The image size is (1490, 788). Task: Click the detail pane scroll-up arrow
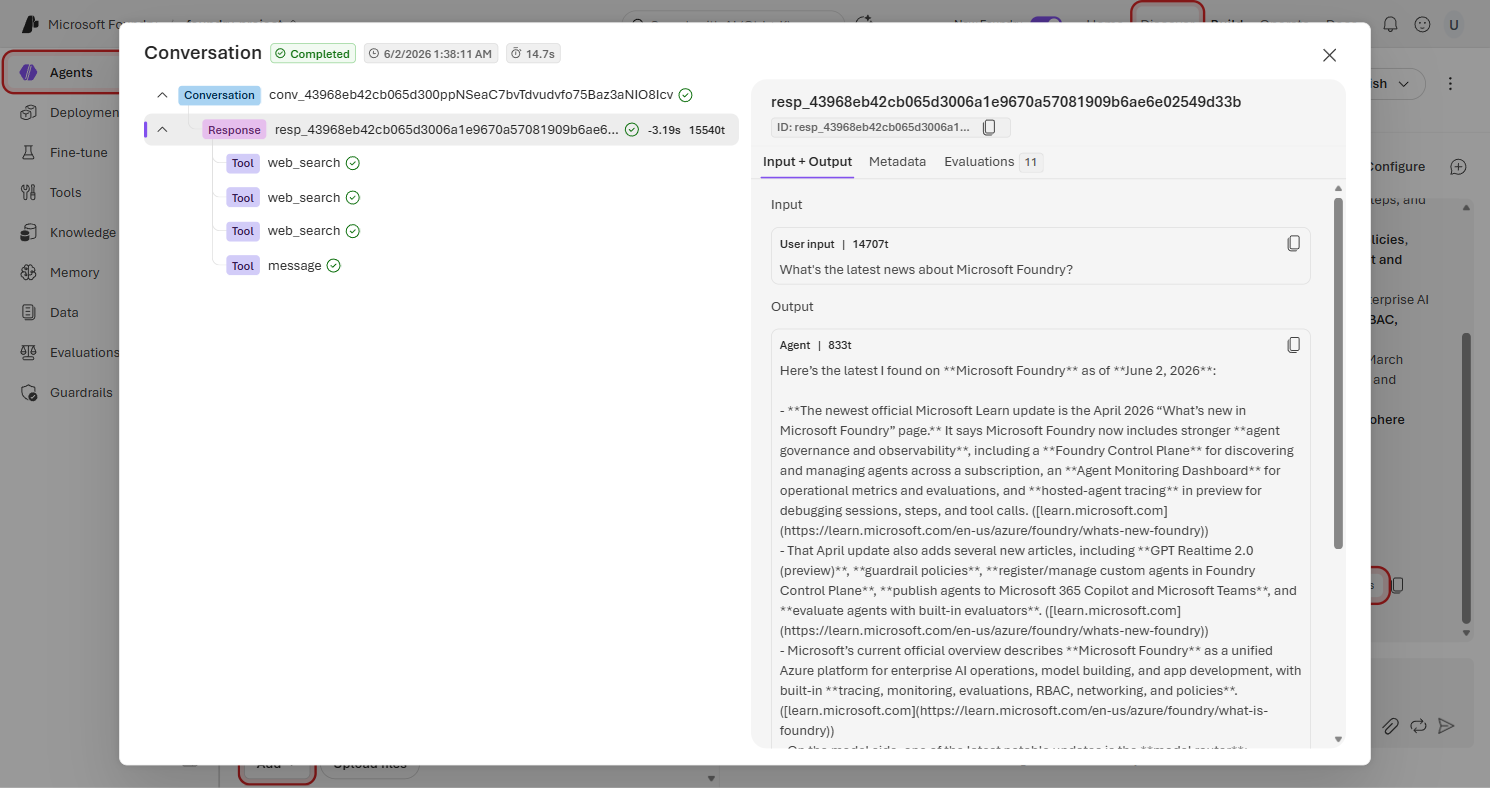click(x=1338, y=189)
